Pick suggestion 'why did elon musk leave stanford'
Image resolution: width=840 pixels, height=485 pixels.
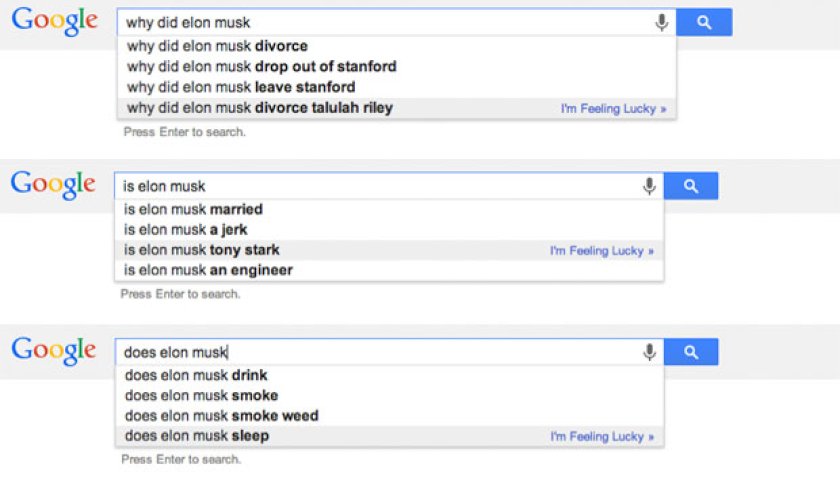coord(241,87)
